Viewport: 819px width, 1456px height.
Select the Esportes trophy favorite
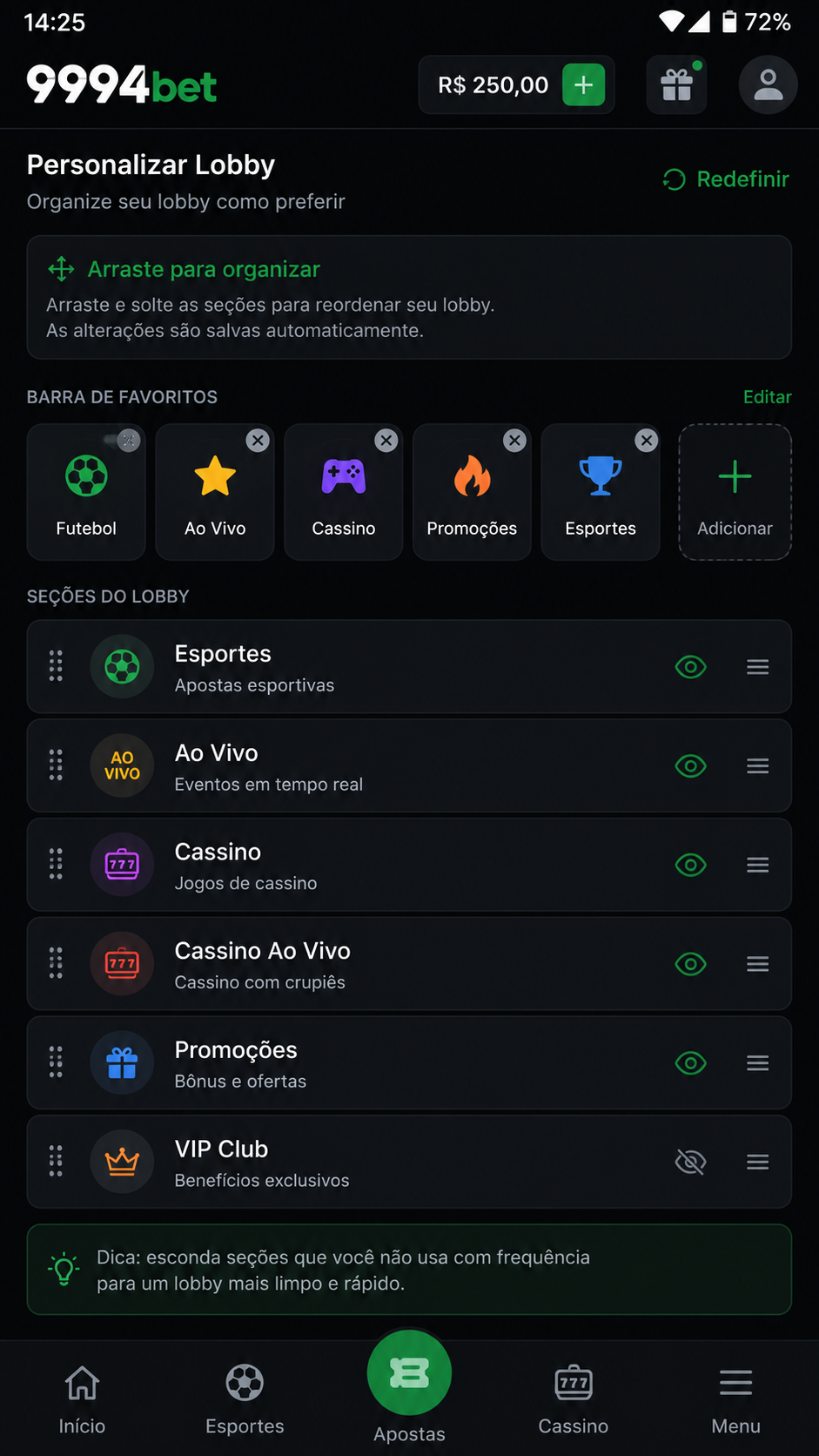coord(601,492)
